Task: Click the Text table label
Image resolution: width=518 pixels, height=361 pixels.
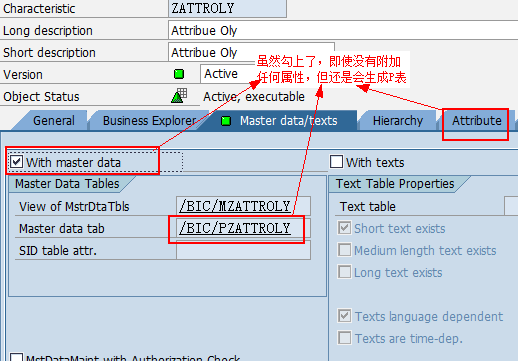Action: tap(368, 207)
